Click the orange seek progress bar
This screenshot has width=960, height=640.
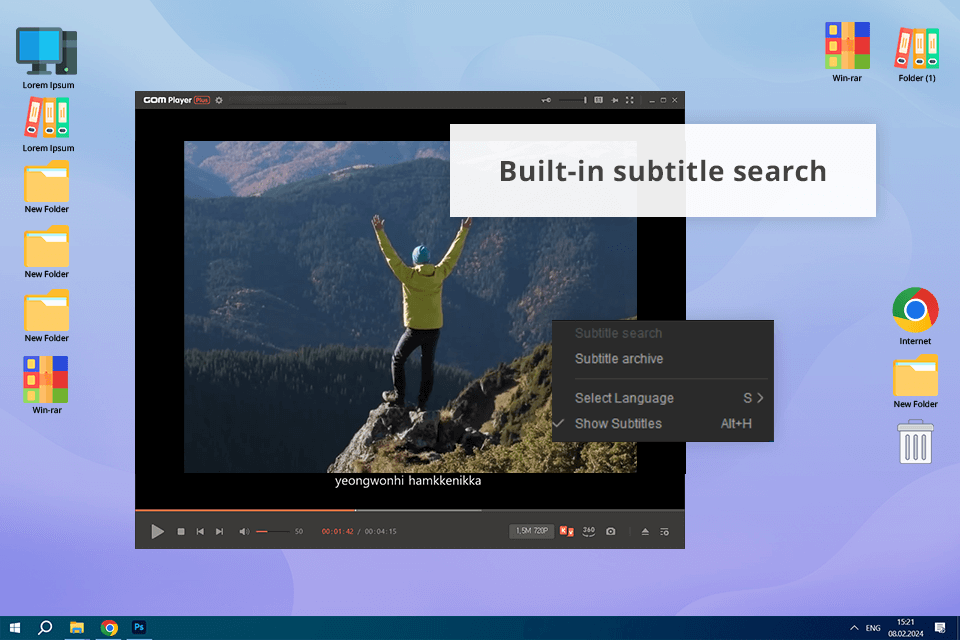click(245, 510)
